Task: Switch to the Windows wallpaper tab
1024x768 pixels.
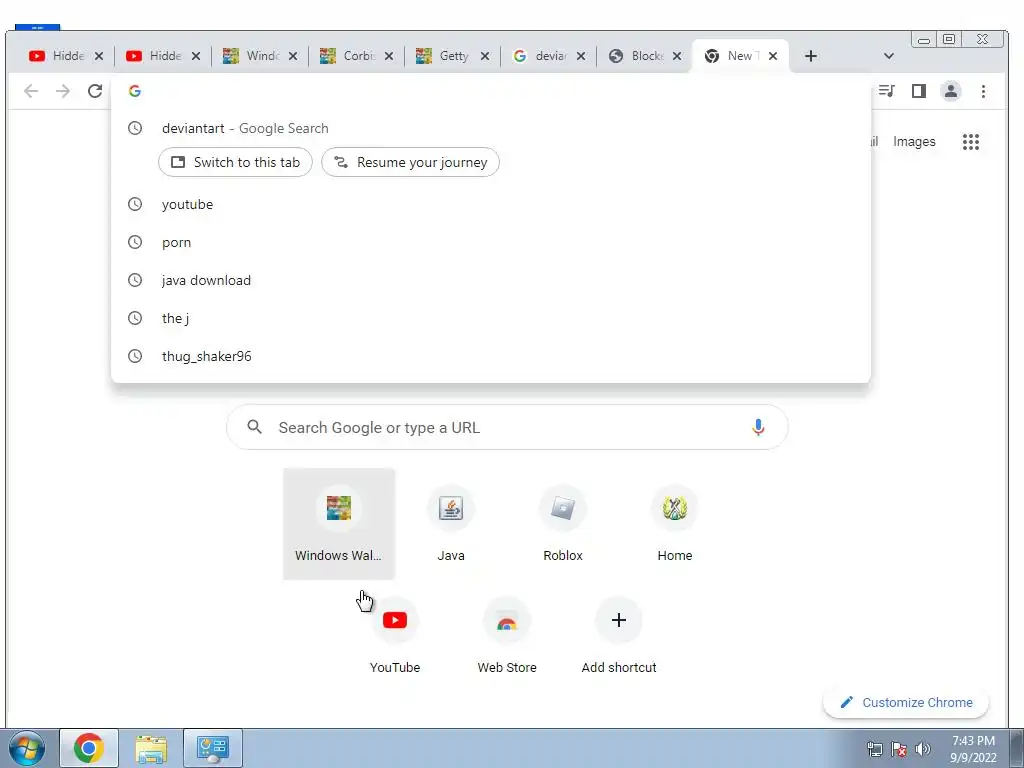Action: (x=259, y=56)
